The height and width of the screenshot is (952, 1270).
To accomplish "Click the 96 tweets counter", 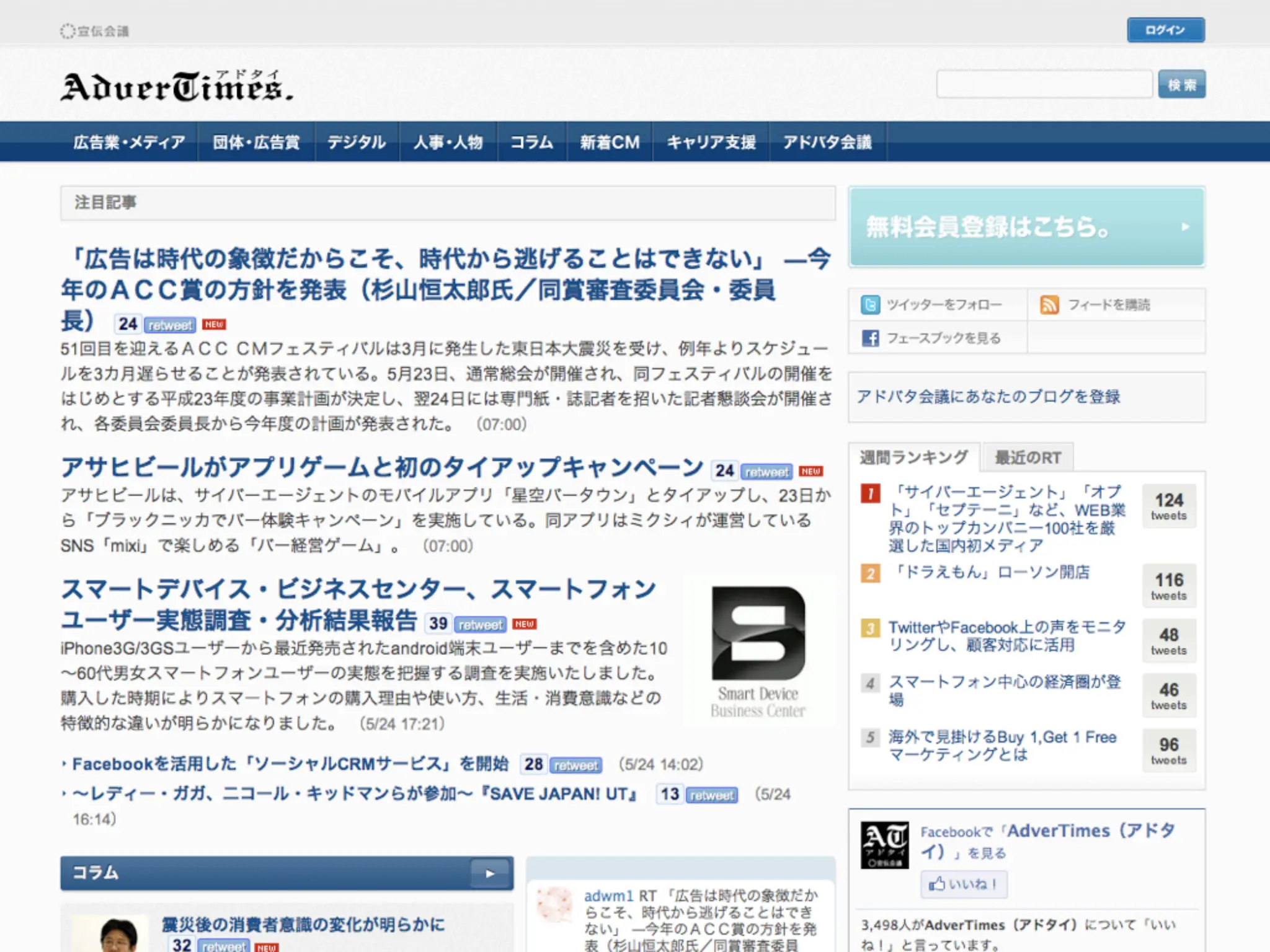I will tap(1169, 751).
